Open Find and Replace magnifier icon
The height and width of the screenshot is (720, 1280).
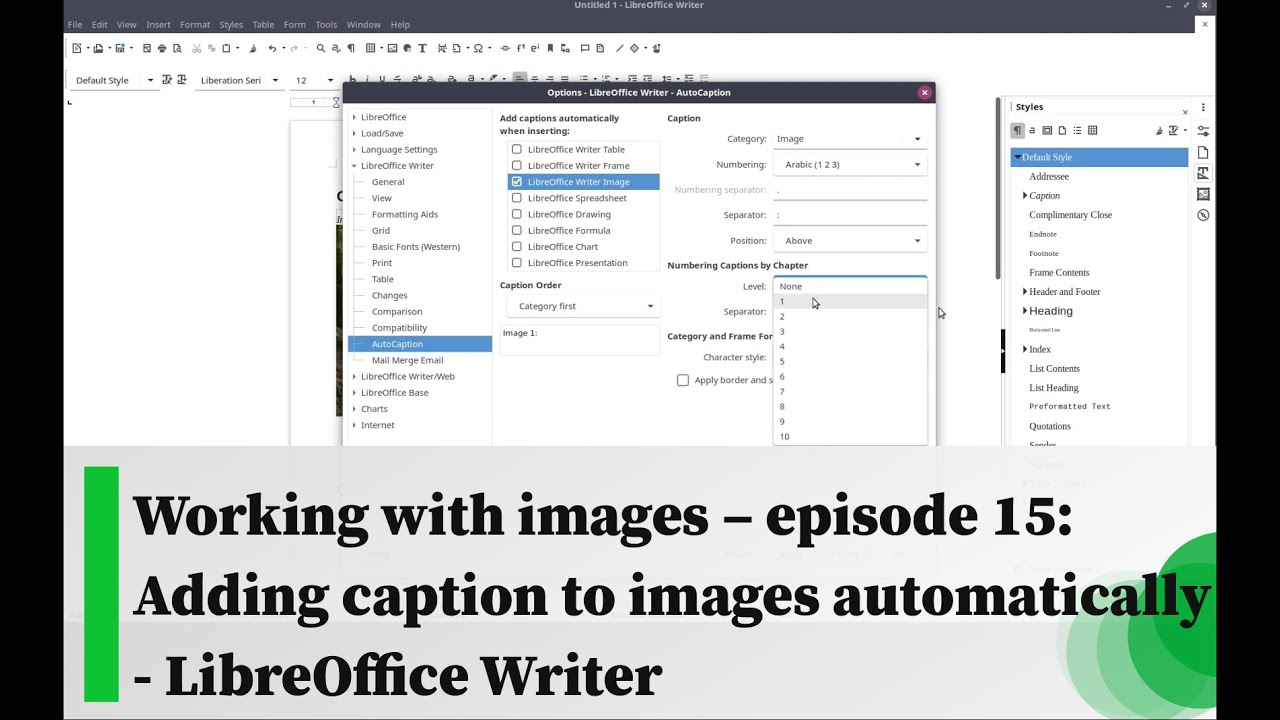tap(320, 48)
